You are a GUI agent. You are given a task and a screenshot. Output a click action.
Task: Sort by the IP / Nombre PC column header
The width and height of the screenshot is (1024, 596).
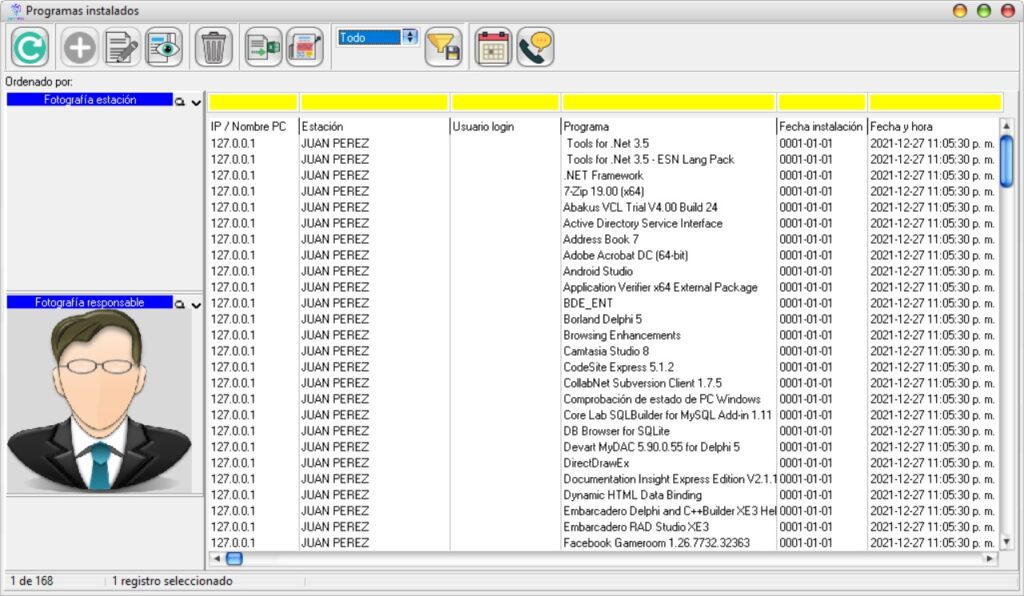pos(253,127)
